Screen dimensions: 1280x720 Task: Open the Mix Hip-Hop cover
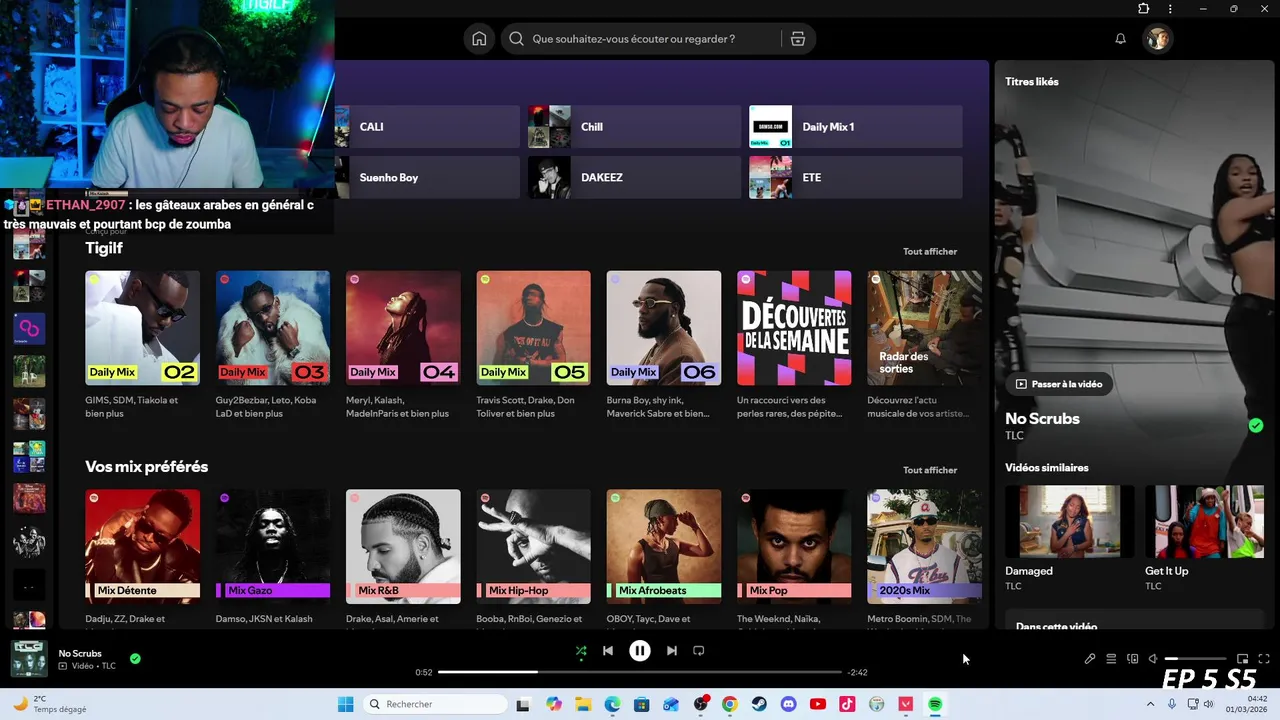pyautogui.click(x=533, y=546)
